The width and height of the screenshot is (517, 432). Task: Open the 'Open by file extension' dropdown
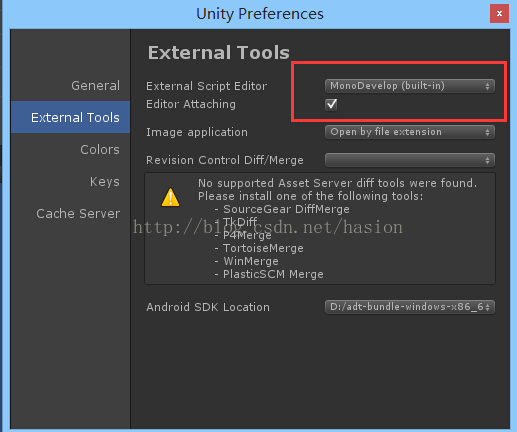[x=410, y=132]
